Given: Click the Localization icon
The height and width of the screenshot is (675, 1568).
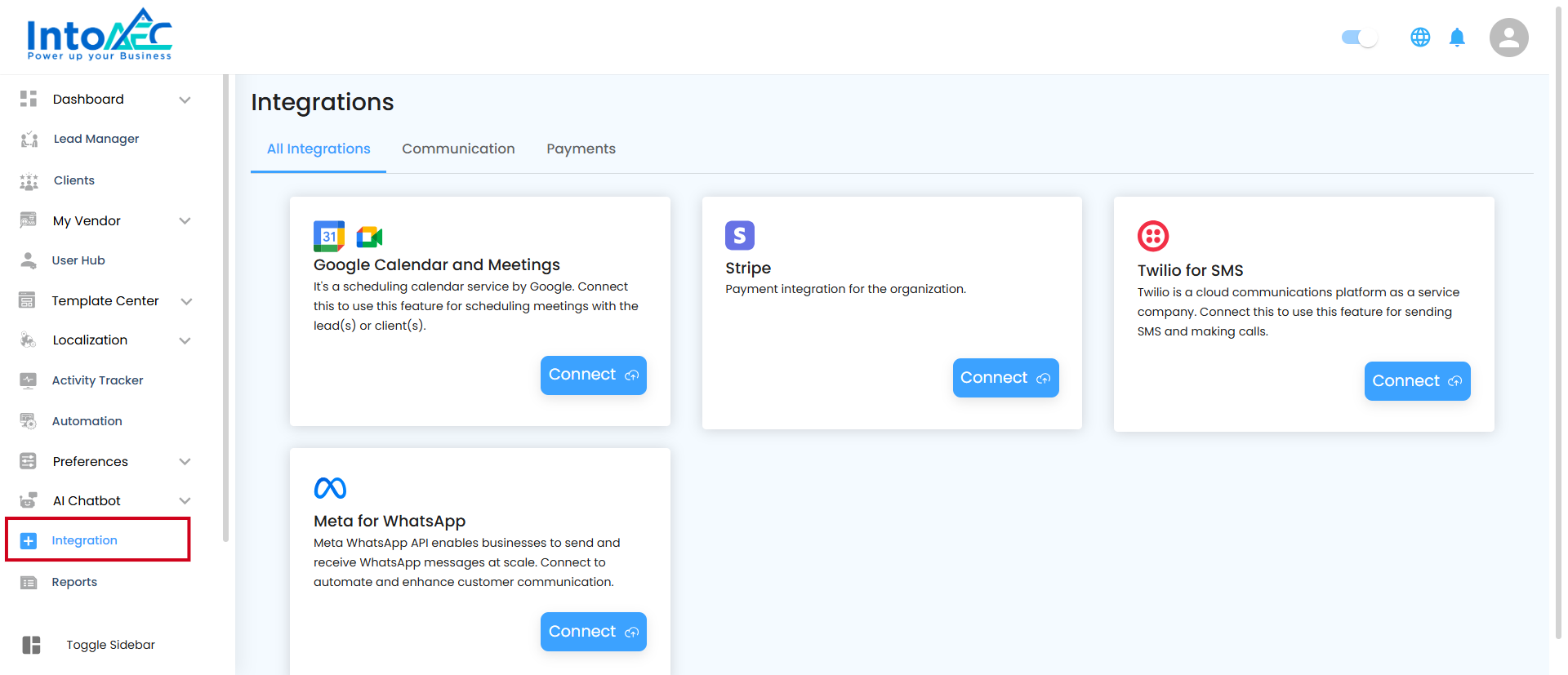Looking at the screenshot, I should tap(29, 340).
